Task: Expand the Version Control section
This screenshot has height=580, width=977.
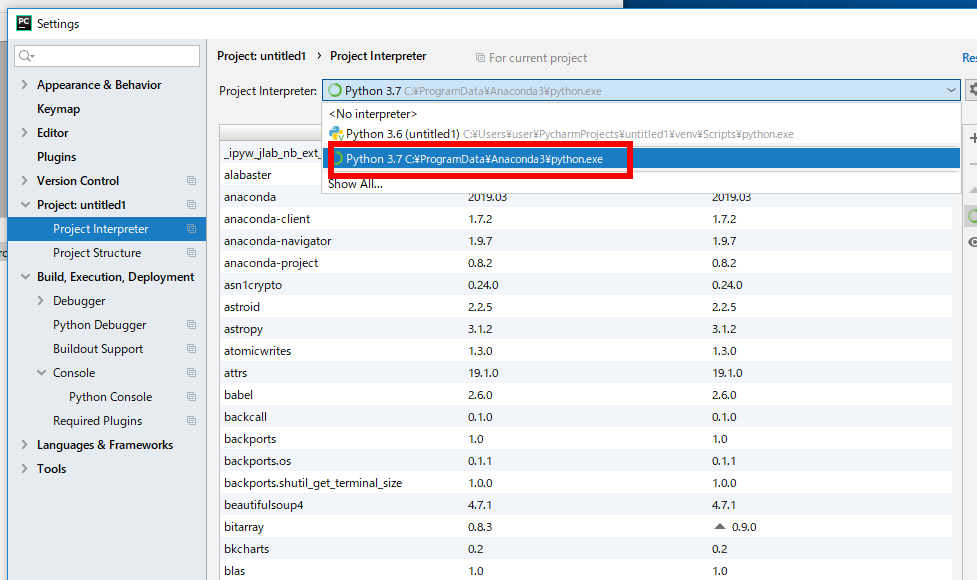Action: [24, 180]
